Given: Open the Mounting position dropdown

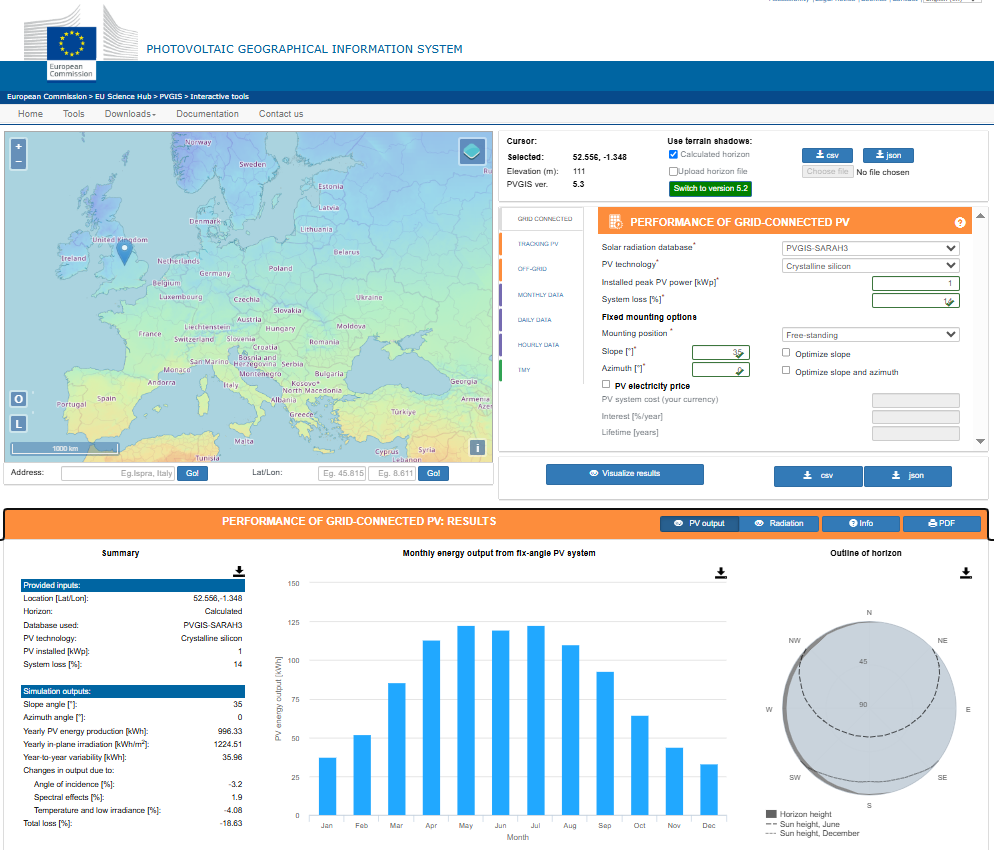Looking at the screenshot, I should 870,335.
